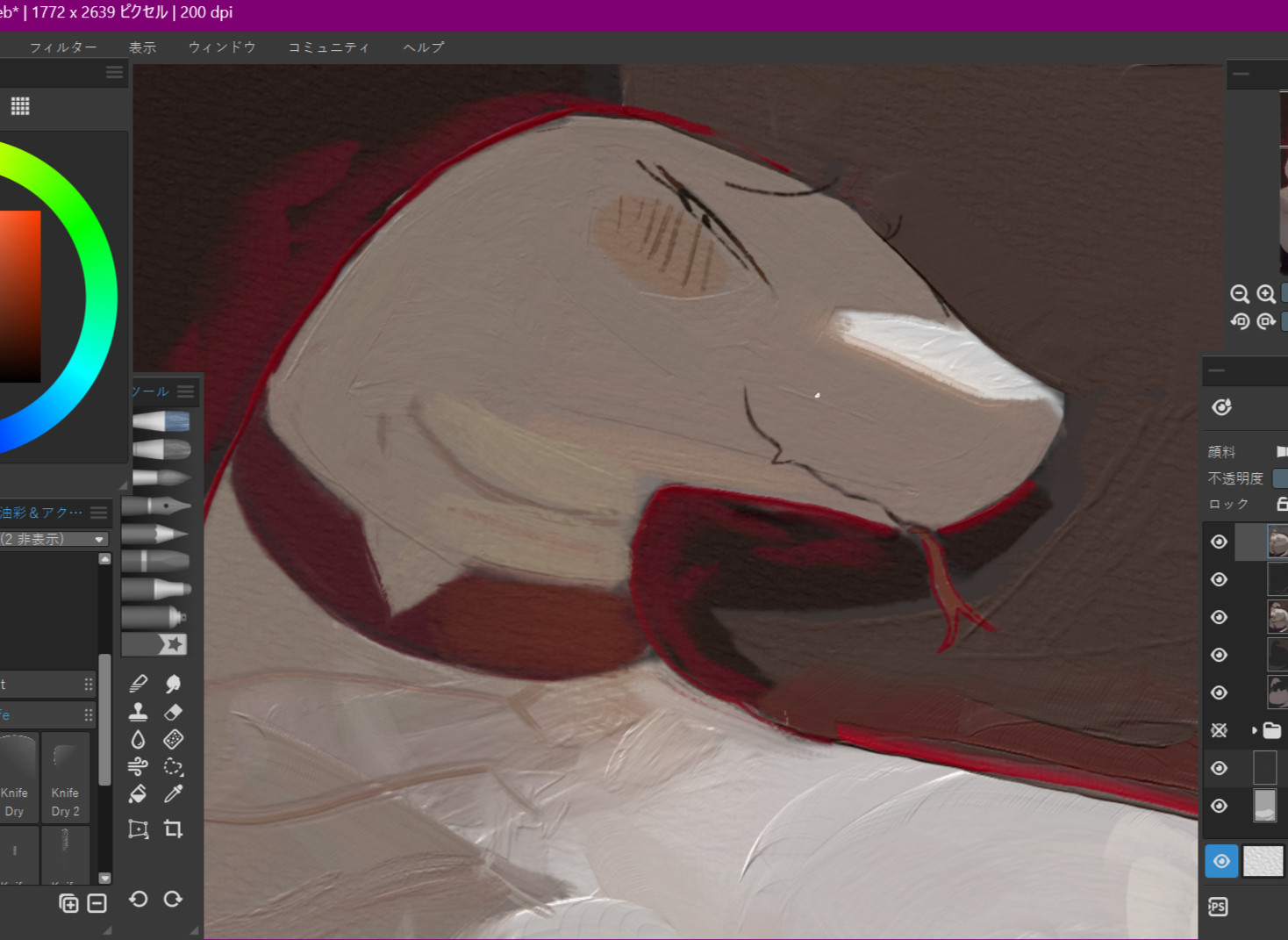Screen dimensions: 1288x940
Task: Click the layer tracing eye-brush icon
Action: (1221, 406)
